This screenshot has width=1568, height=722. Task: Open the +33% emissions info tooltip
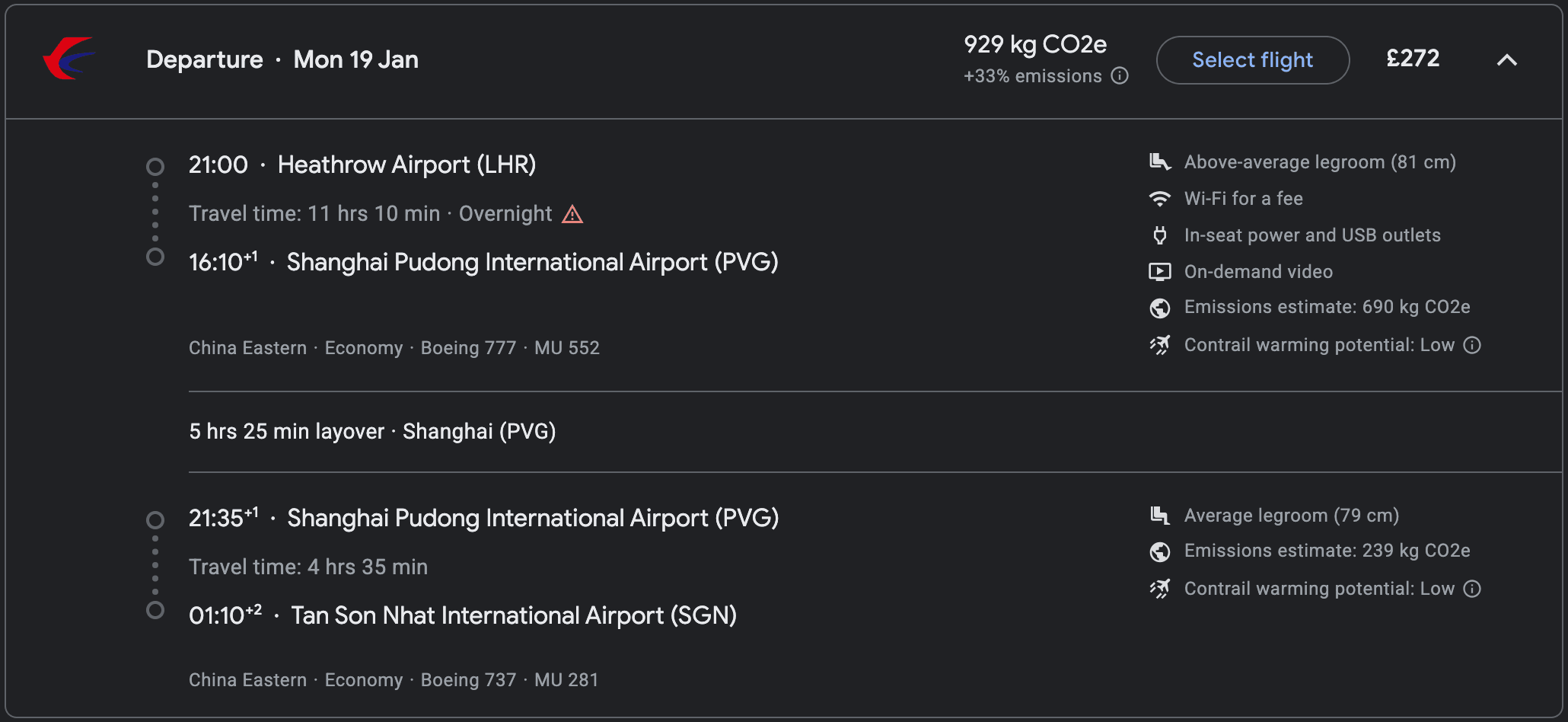[x=1119, y=76]
